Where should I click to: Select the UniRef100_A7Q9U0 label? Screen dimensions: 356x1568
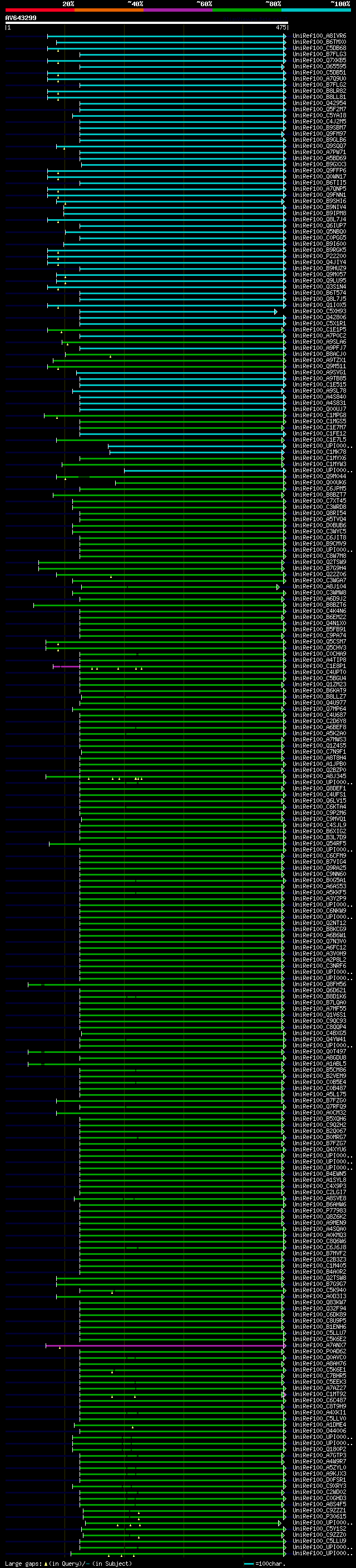pos(319,78)
